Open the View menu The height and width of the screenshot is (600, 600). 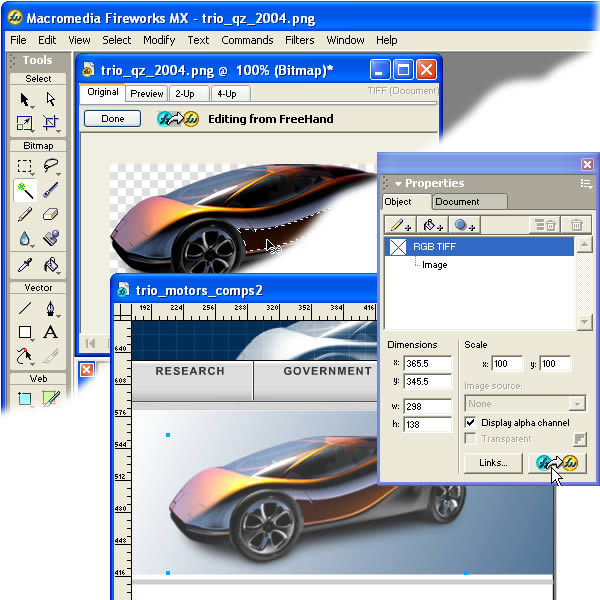coord(79,40)
